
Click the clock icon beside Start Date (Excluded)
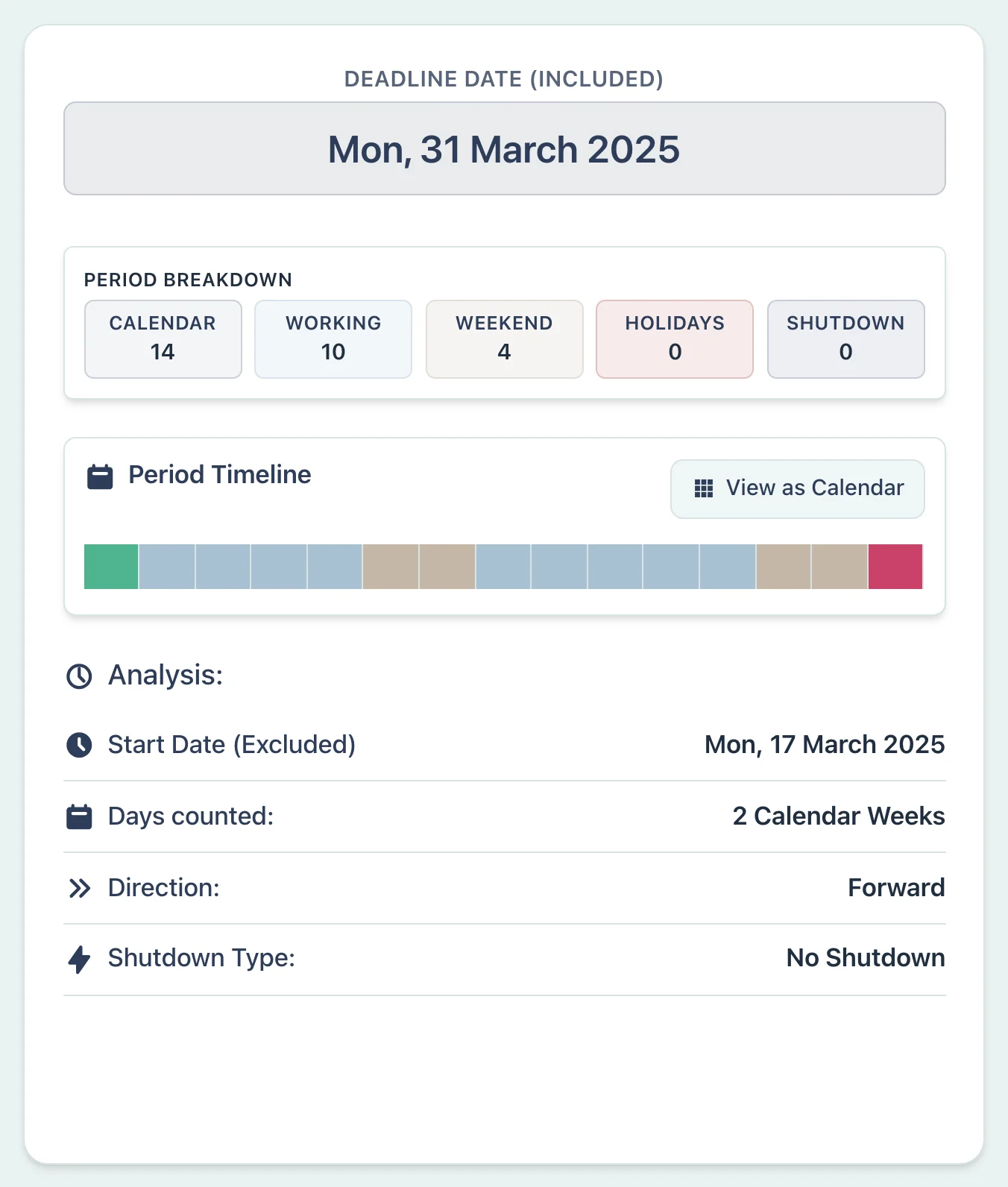click(x=78, y=745)
